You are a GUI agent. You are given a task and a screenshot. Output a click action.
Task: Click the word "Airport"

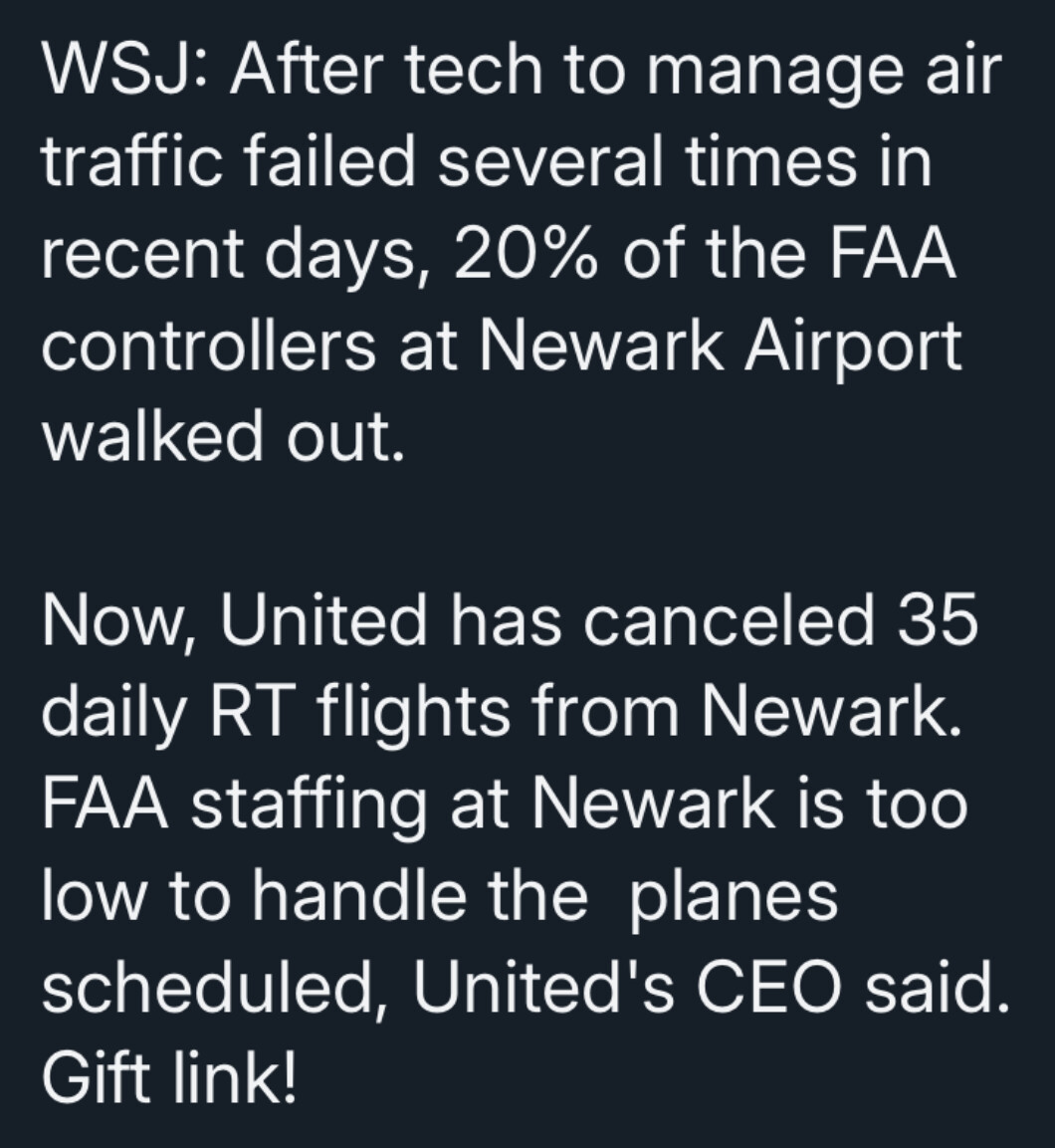pyautogui.click(x=852, y=347)
